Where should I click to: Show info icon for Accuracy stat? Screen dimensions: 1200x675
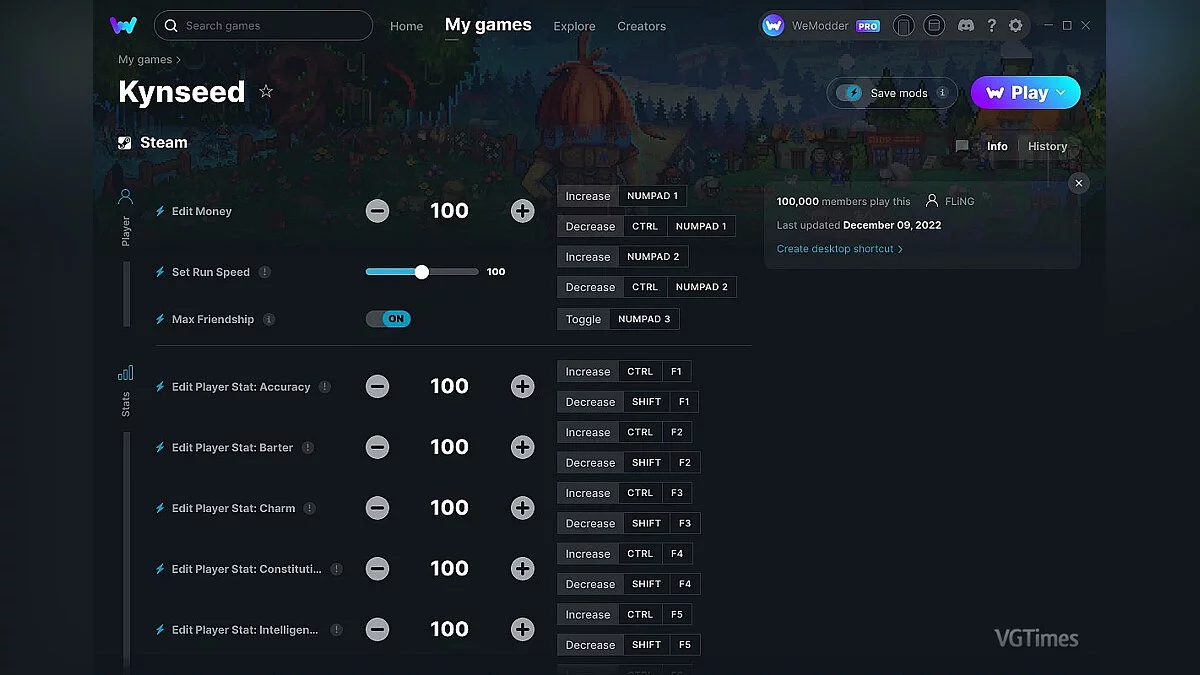pyautogui.click(x=325, y=387)
